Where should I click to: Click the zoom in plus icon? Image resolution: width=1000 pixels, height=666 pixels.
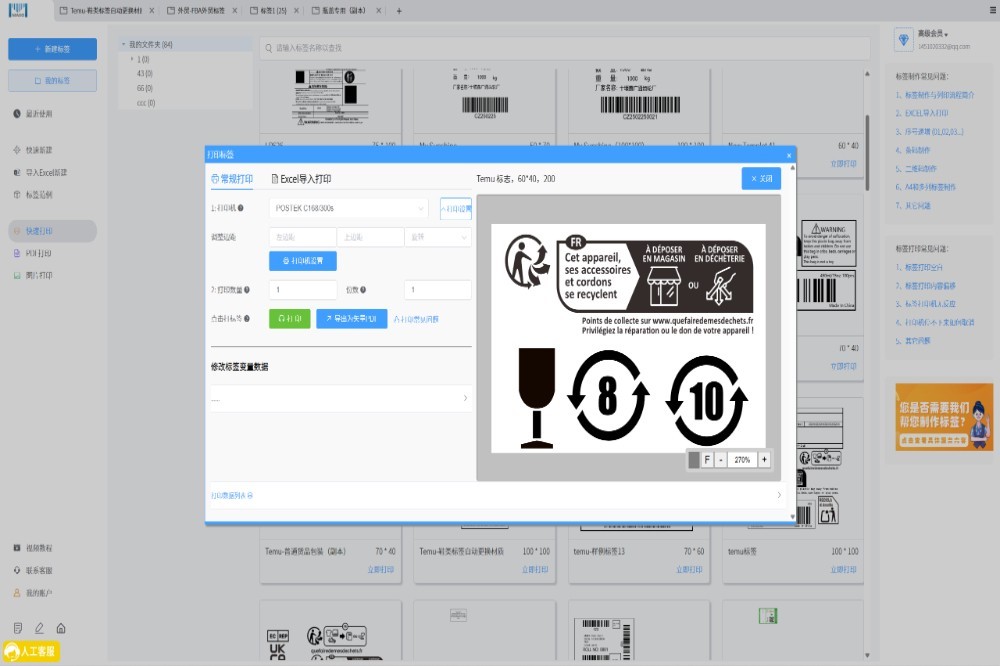coord(764,460)
